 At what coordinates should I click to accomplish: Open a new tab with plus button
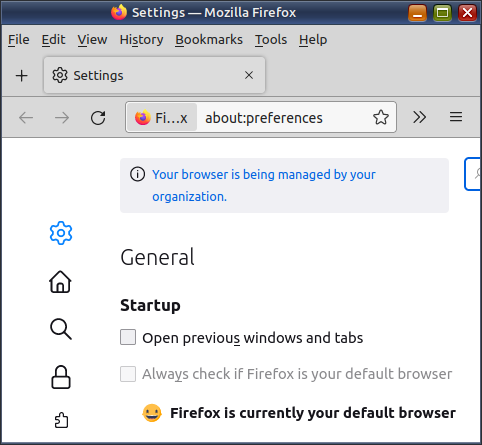click(22, 76)
